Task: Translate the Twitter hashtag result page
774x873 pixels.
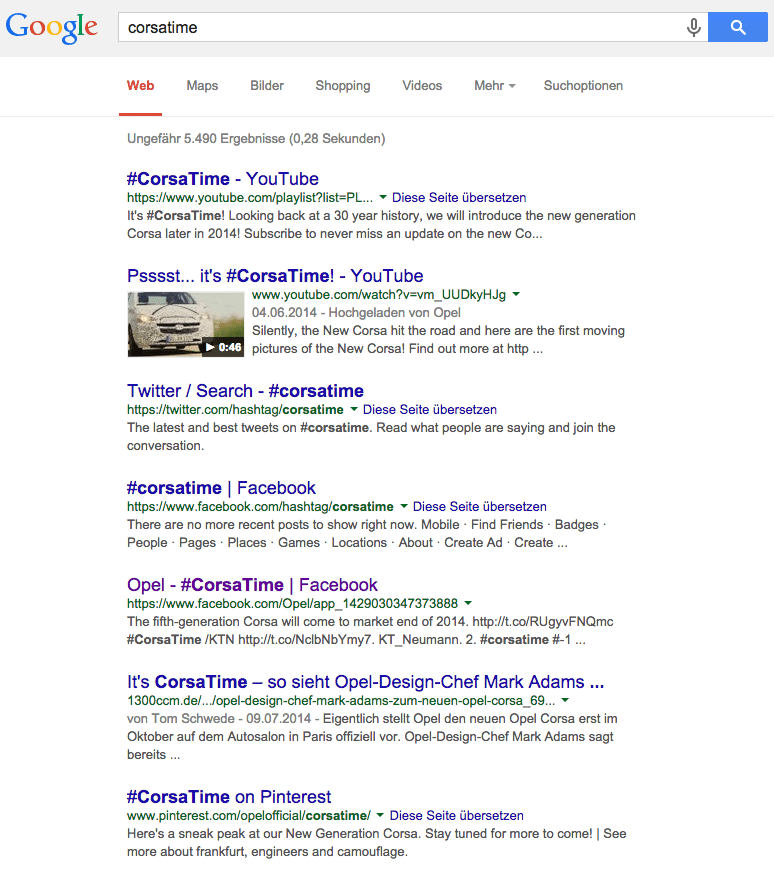Action: (430, 410)
